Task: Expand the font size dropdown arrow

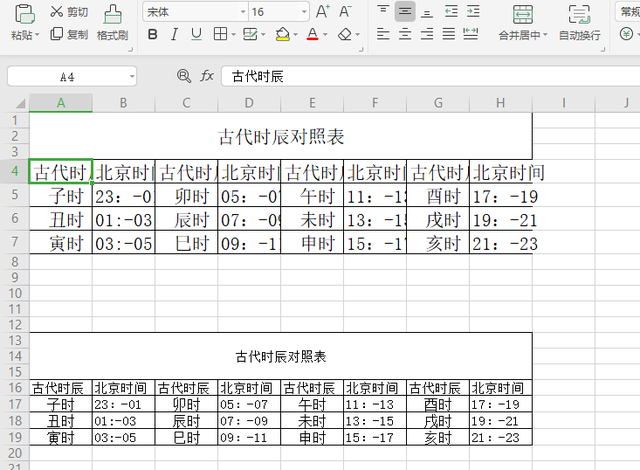Action: click(304, 12)
